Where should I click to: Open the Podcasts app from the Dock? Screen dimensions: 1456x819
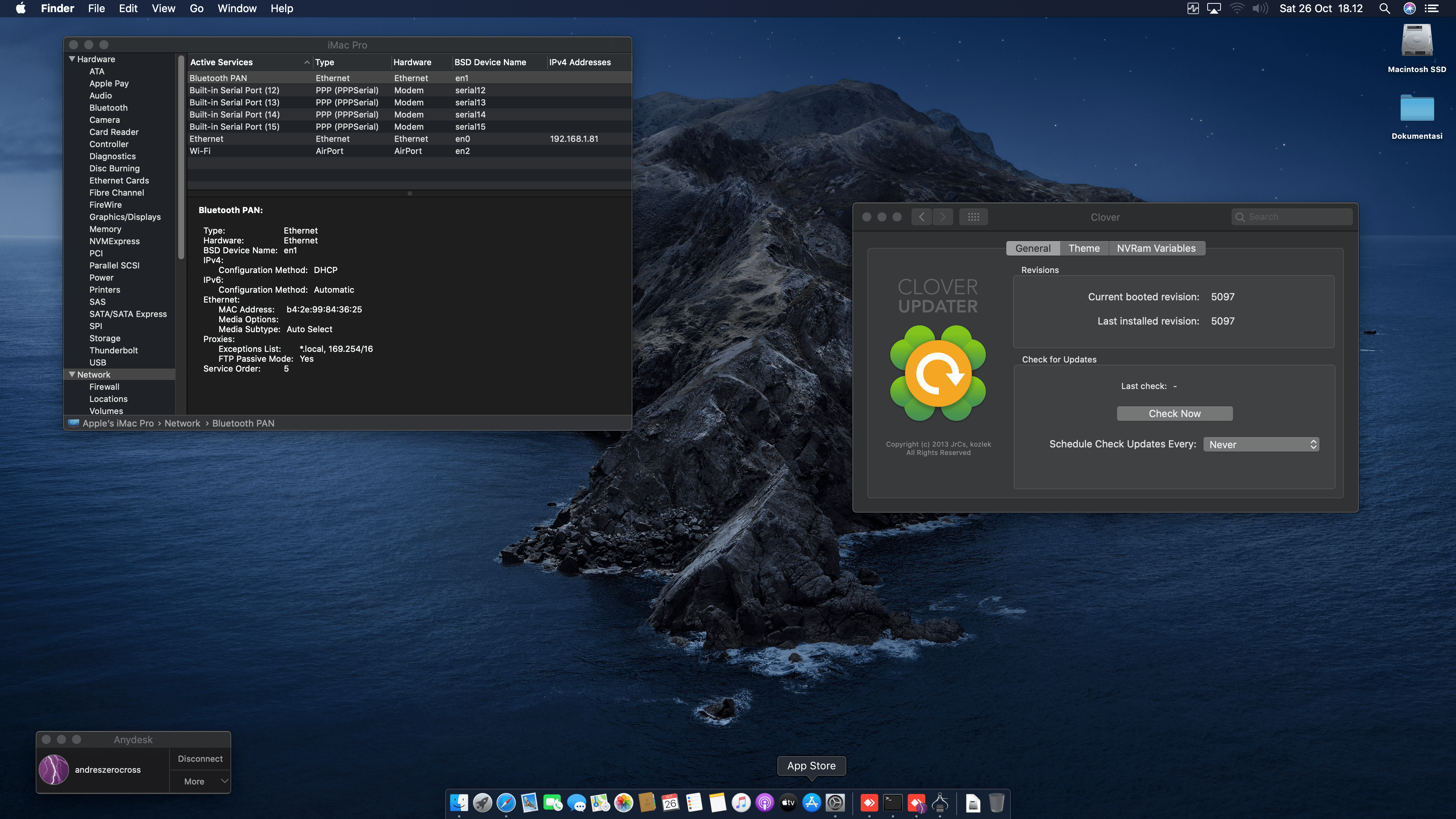click(765, 803)
